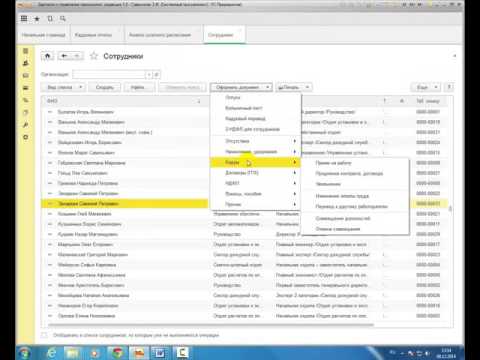Viewport: 480px width, 360px height.
Task: Expand the Договоры (ГПХ) submenu
Action: coord(256,173)
